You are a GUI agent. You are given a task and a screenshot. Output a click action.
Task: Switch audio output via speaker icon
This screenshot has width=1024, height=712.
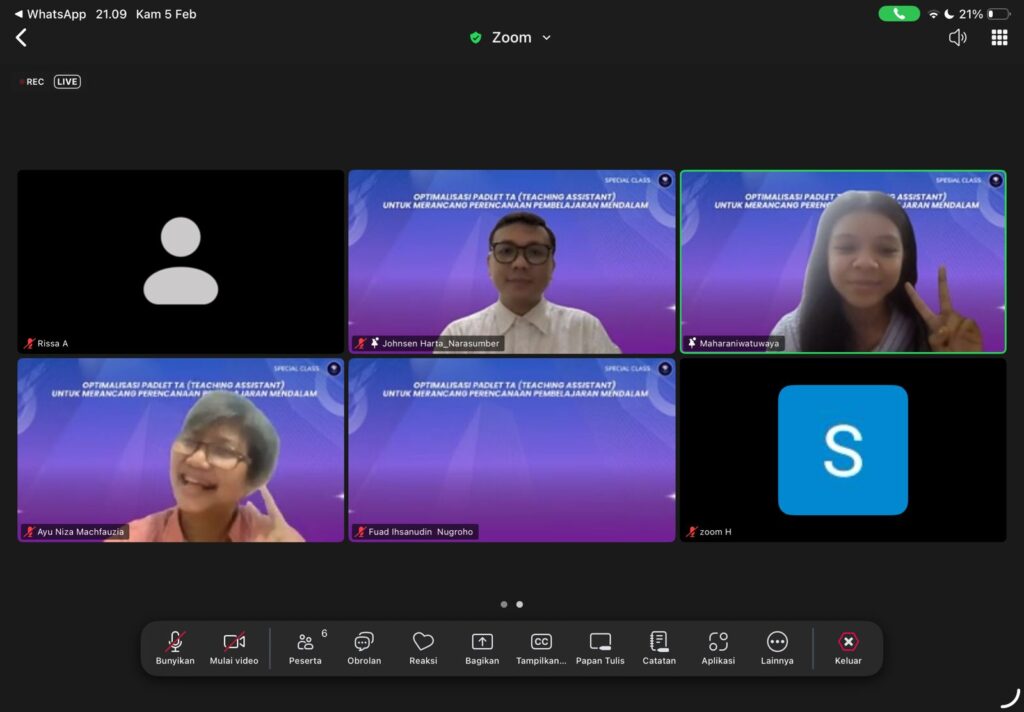click(957, 38)
